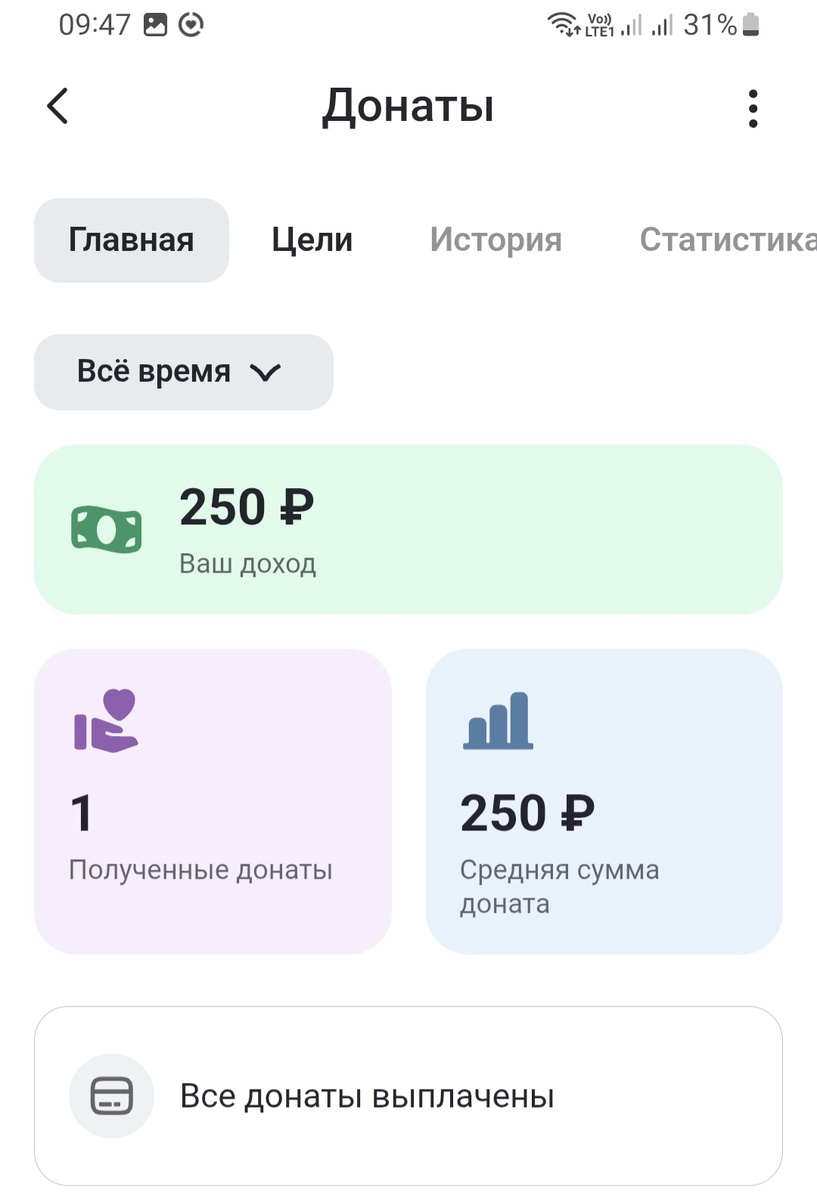
Task: Expand the Всё время period filter
Action: (x=183, y=372)
